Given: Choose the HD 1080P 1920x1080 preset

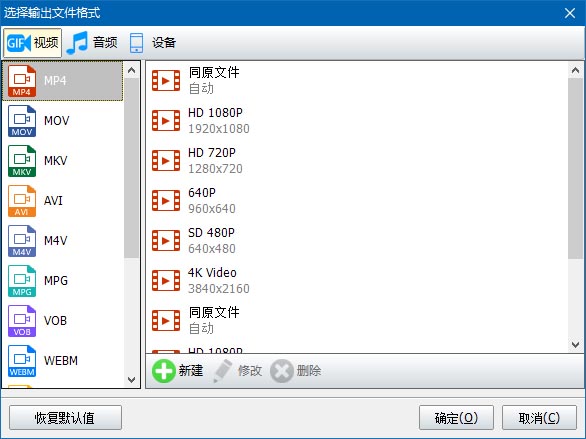Looking at the screenshot, I should (x=357, y=121).
